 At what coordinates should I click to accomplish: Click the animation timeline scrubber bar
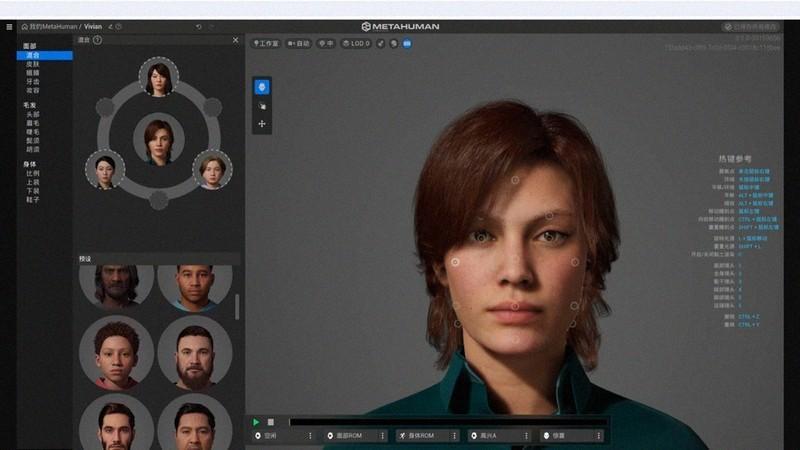pyautogui.click(x=448, y=422)
